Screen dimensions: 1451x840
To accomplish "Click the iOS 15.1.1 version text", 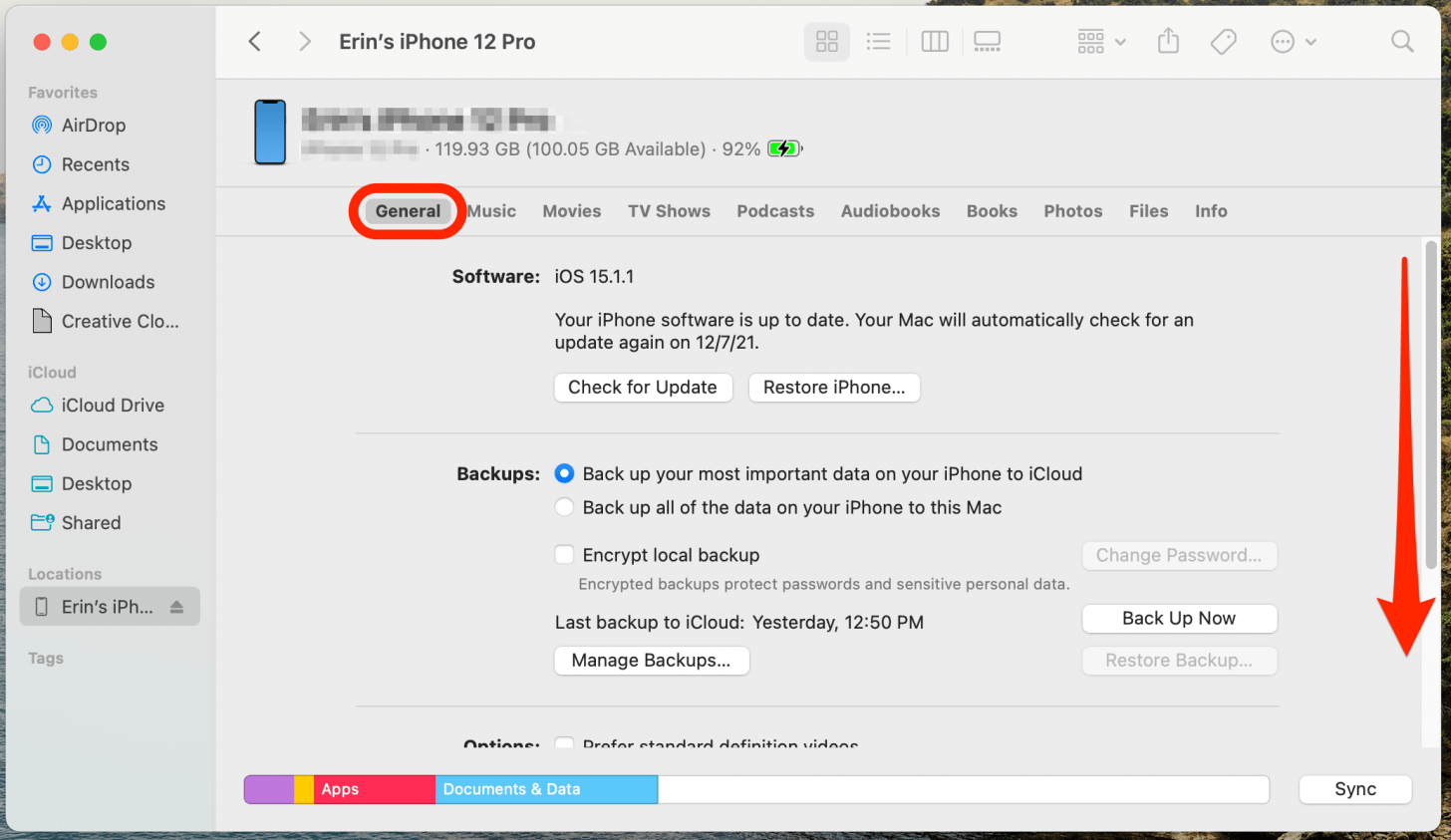I will (x=594, y=276).
